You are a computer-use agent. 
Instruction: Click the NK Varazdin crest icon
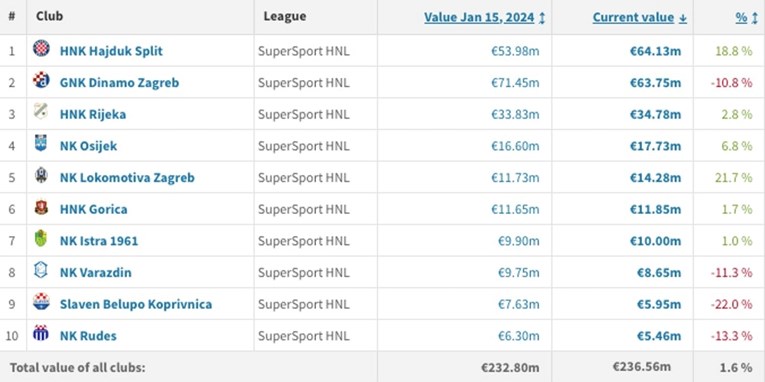coord(41,270)
